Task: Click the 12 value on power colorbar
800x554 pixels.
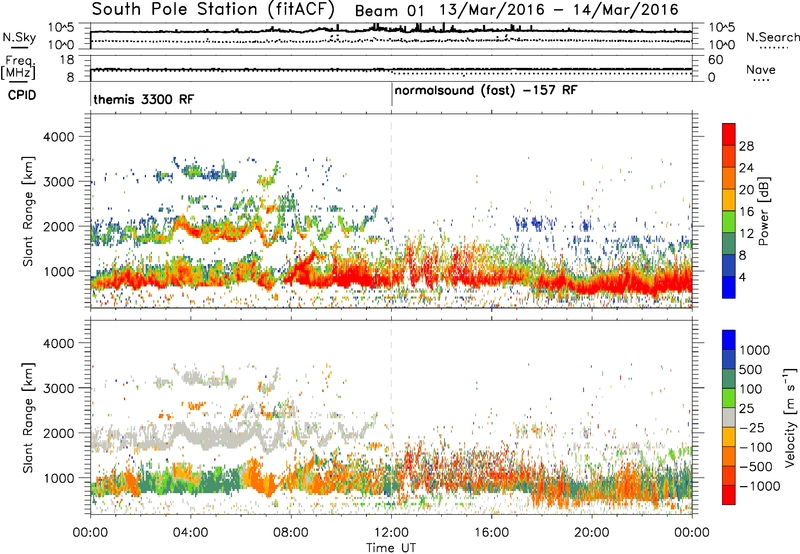Action: coord(746,234)
